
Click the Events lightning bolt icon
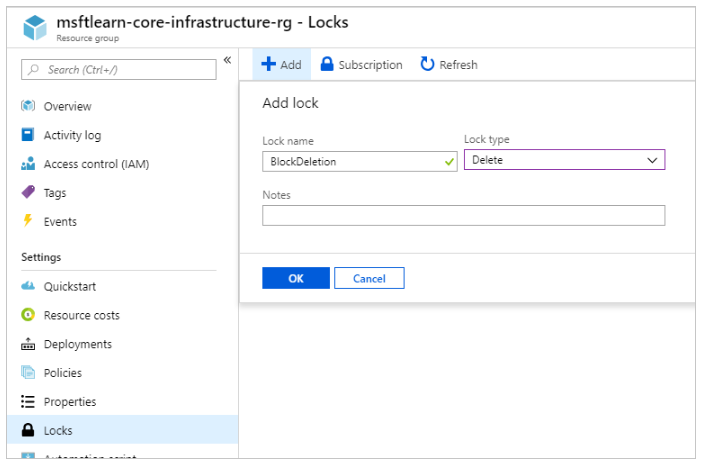click(28, 221)
